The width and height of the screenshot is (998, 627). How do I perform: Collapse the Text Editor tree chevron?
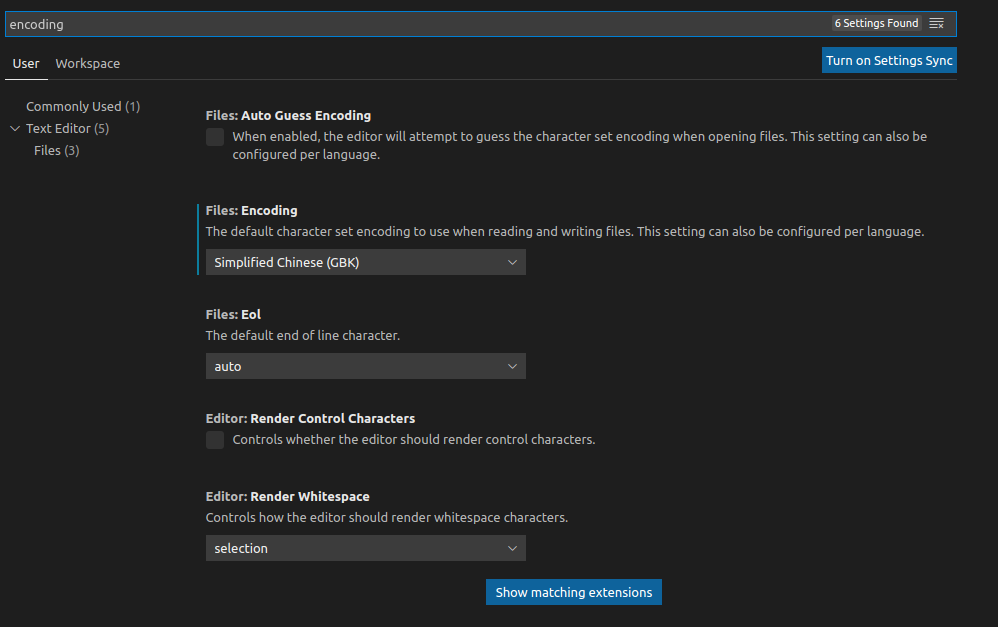15,129
